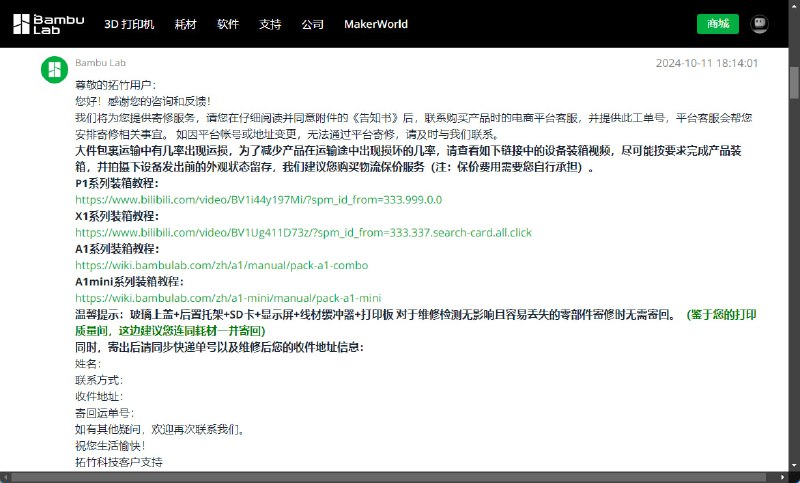Image resolution: width=800 pixels, height=483 pixels.
Task: Click the line 您好！感谢您的咨询和反馈
Action: point(143,101)
